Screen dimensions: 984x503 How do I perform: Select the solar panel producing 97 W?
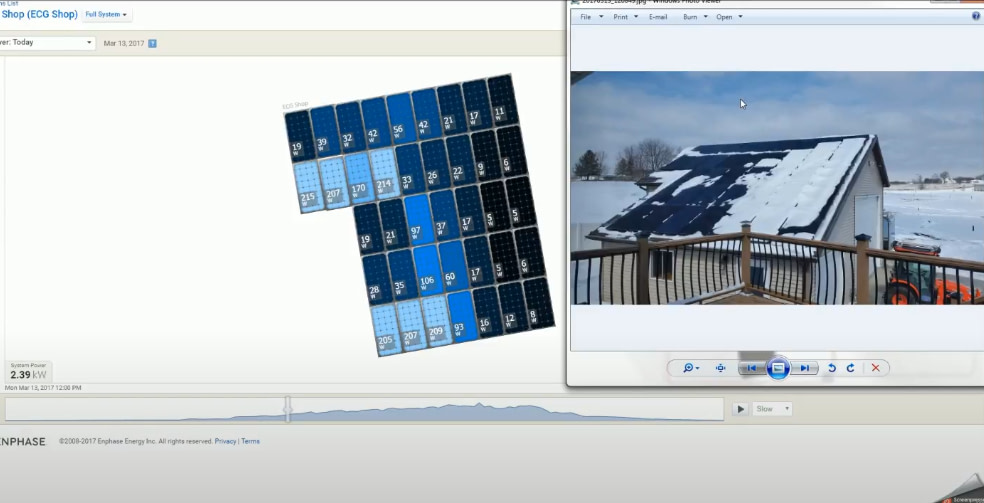(418, 220)
